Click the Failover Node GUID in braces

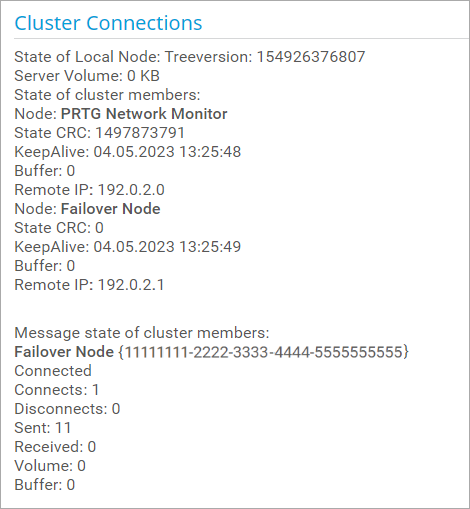(263, 352)
